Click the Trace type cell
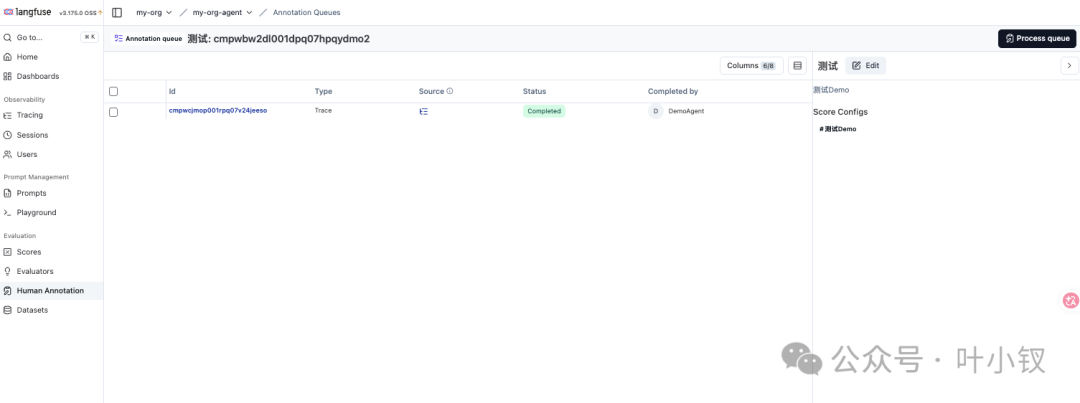The width and height of the screenshot is (1080, 403). (323, 110)
